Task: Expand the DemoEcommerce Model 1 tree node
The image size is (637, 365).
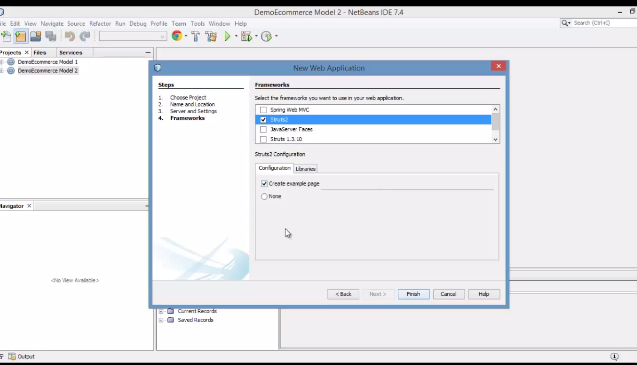Action: (2, 62)
